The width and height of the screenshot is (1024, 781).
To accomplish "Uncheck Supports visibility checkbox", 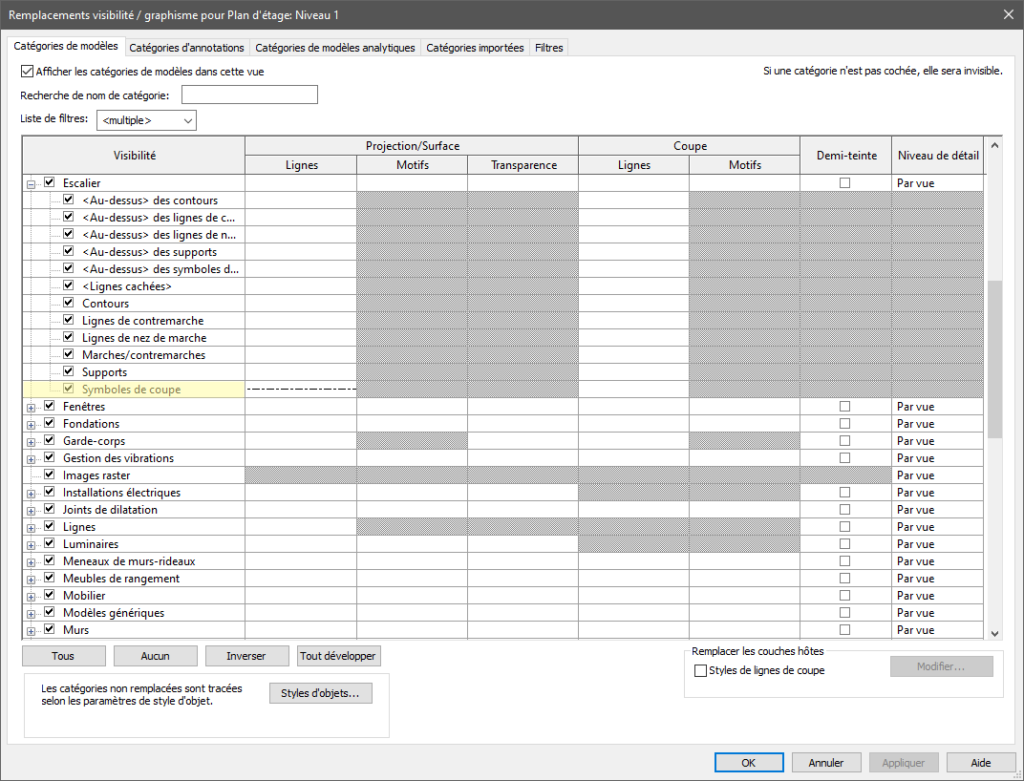I will [x=68, y=372].
